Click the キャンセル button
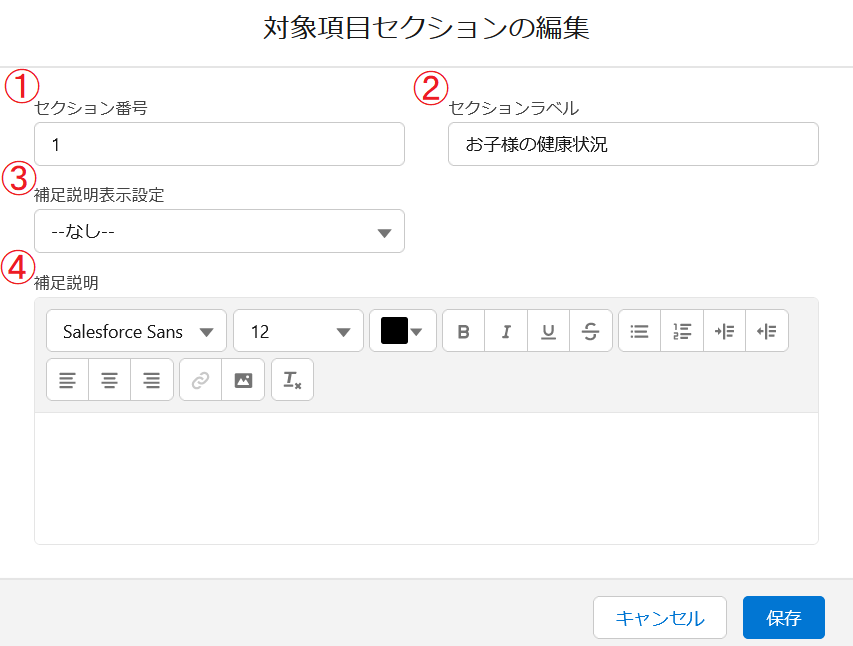The height and width of the screenshot is (646, 853). tap(660, 617)
